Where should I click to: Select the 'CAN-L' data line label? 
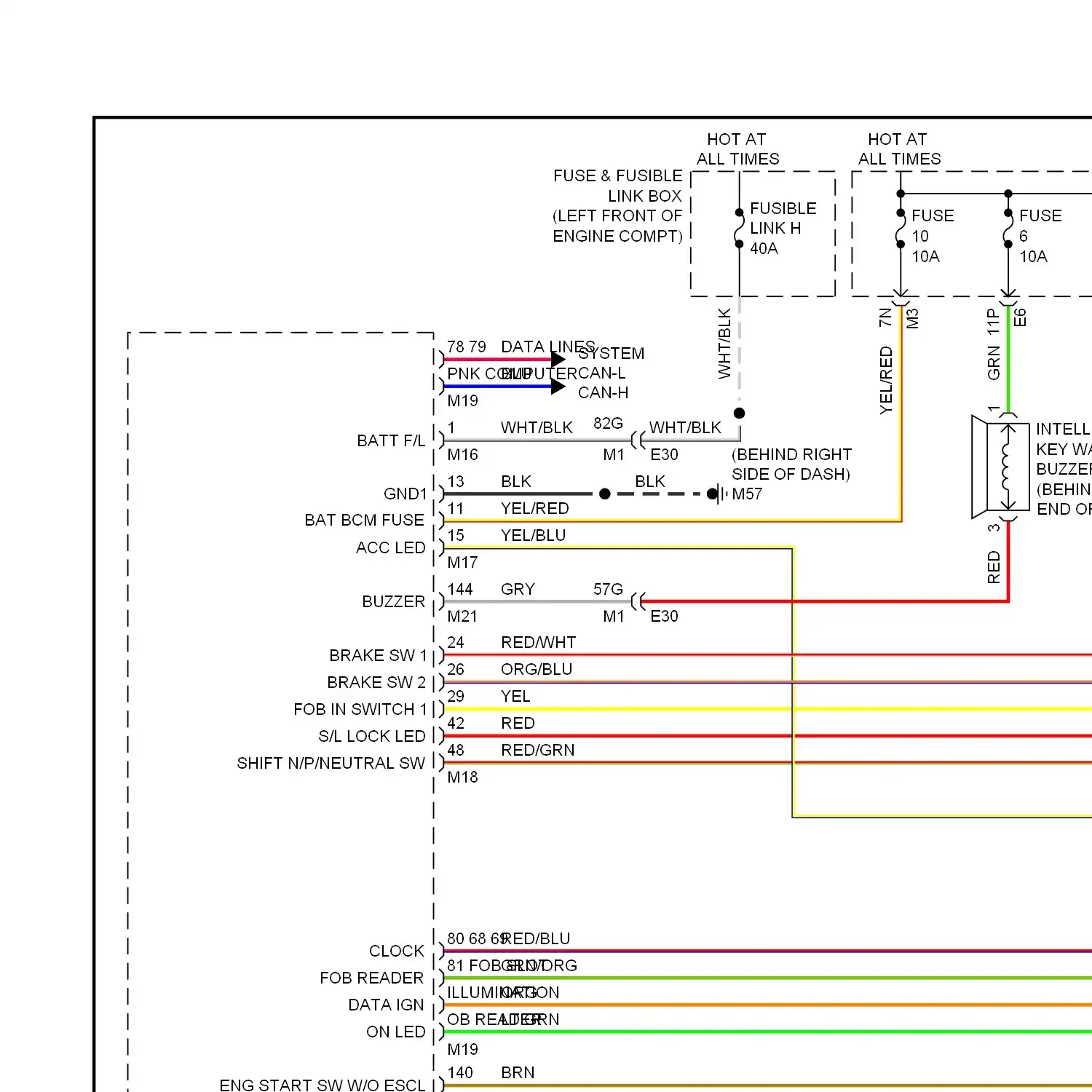pos(602,373)
